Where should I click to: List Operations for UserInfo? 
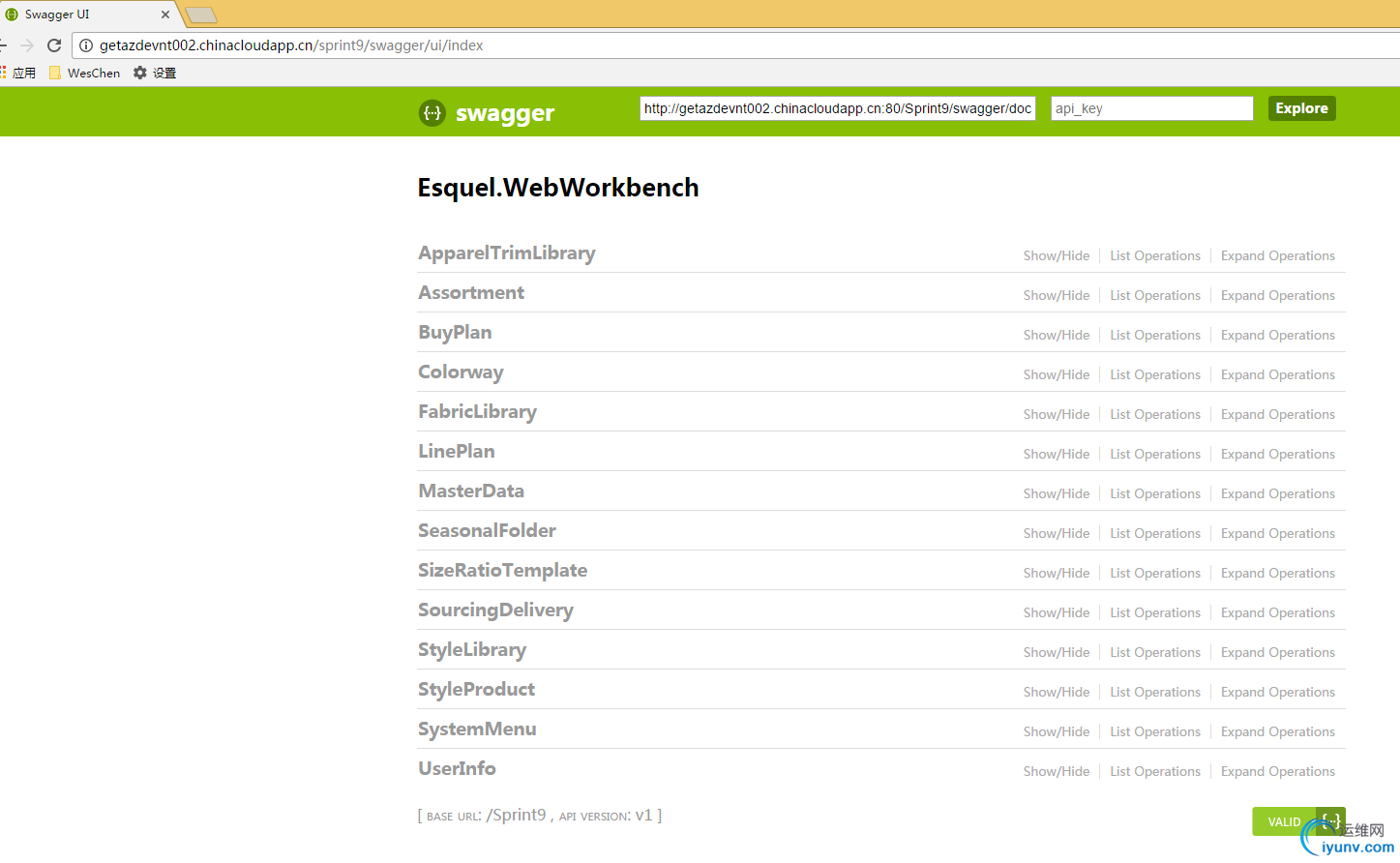[1155, 771]
